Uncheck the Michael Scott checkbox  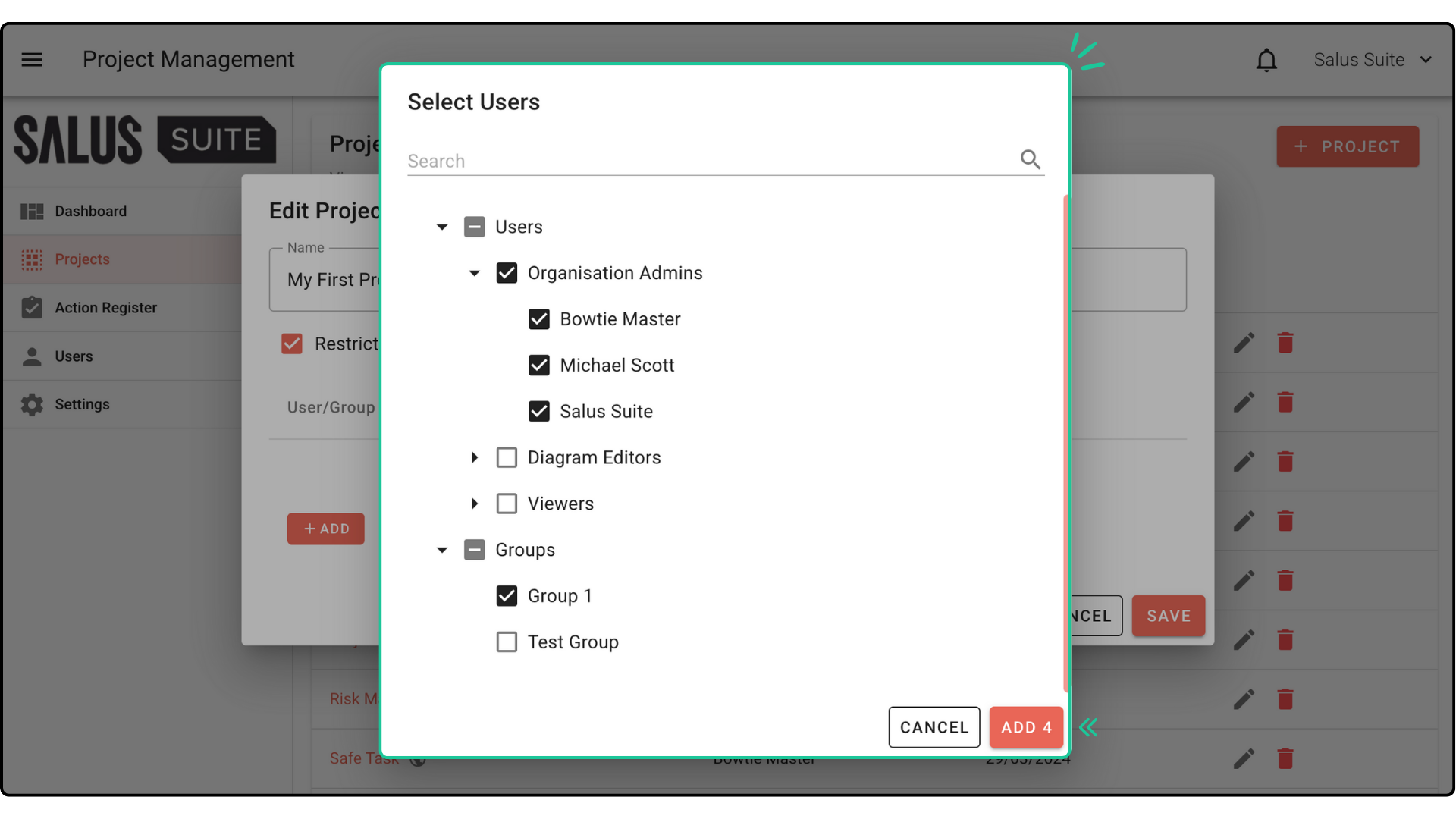539,366
